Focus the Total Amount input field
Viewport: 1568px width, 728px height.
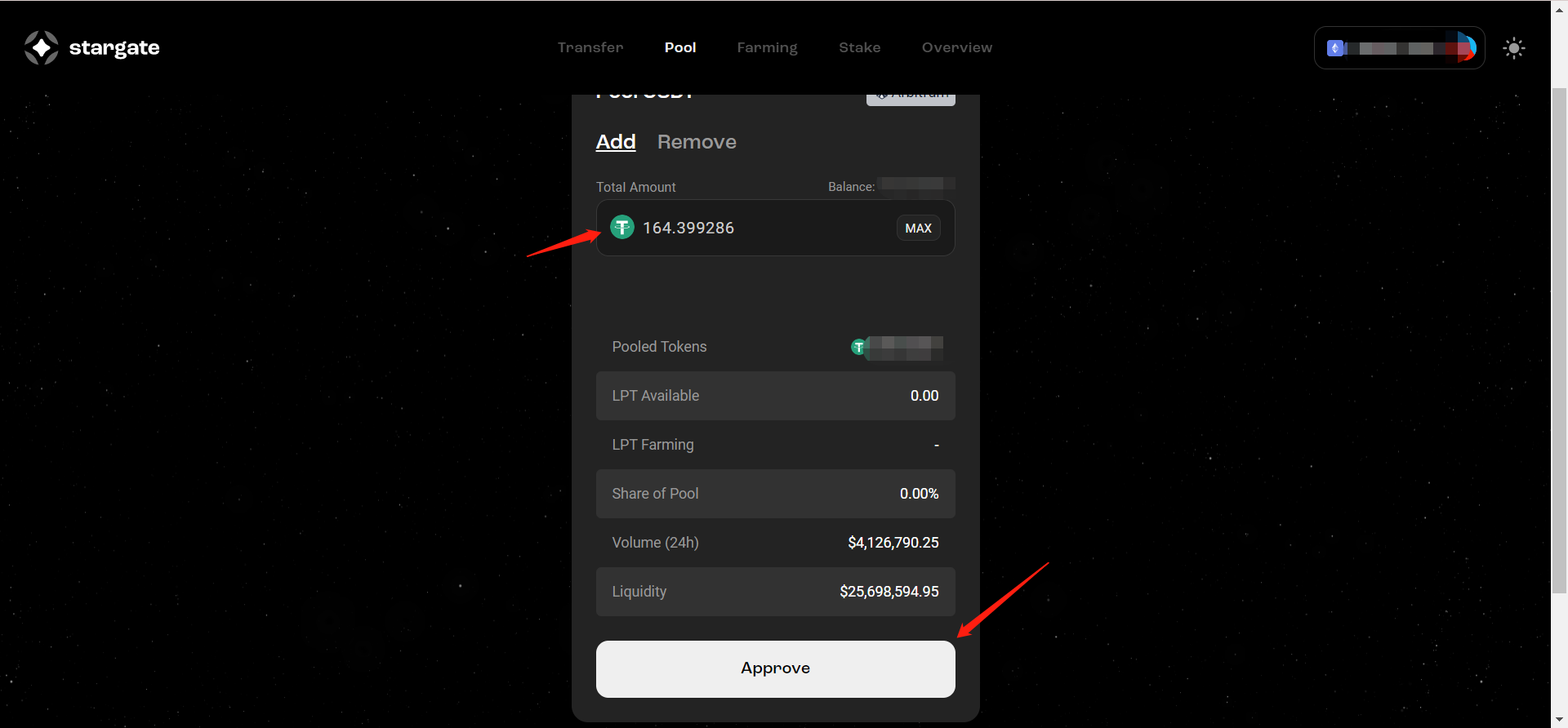coord(759,228)
